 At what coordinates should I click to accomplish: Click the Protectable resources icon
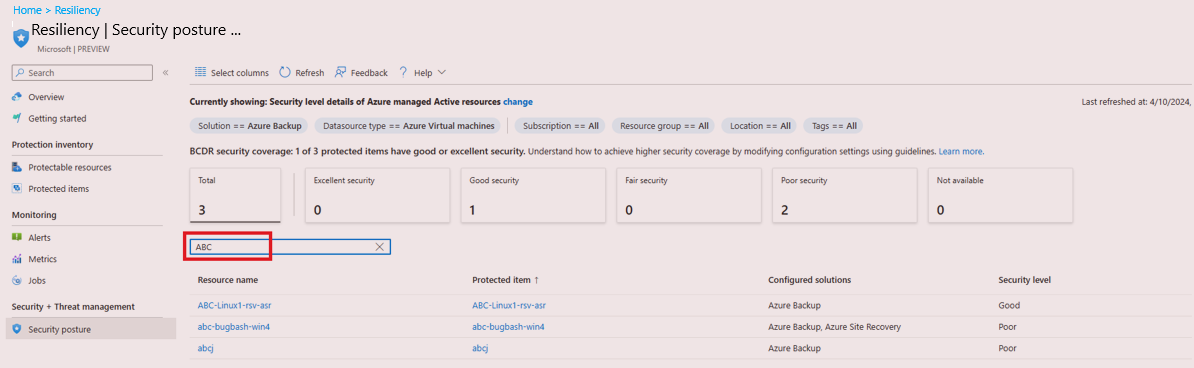(x=18, y=167)
